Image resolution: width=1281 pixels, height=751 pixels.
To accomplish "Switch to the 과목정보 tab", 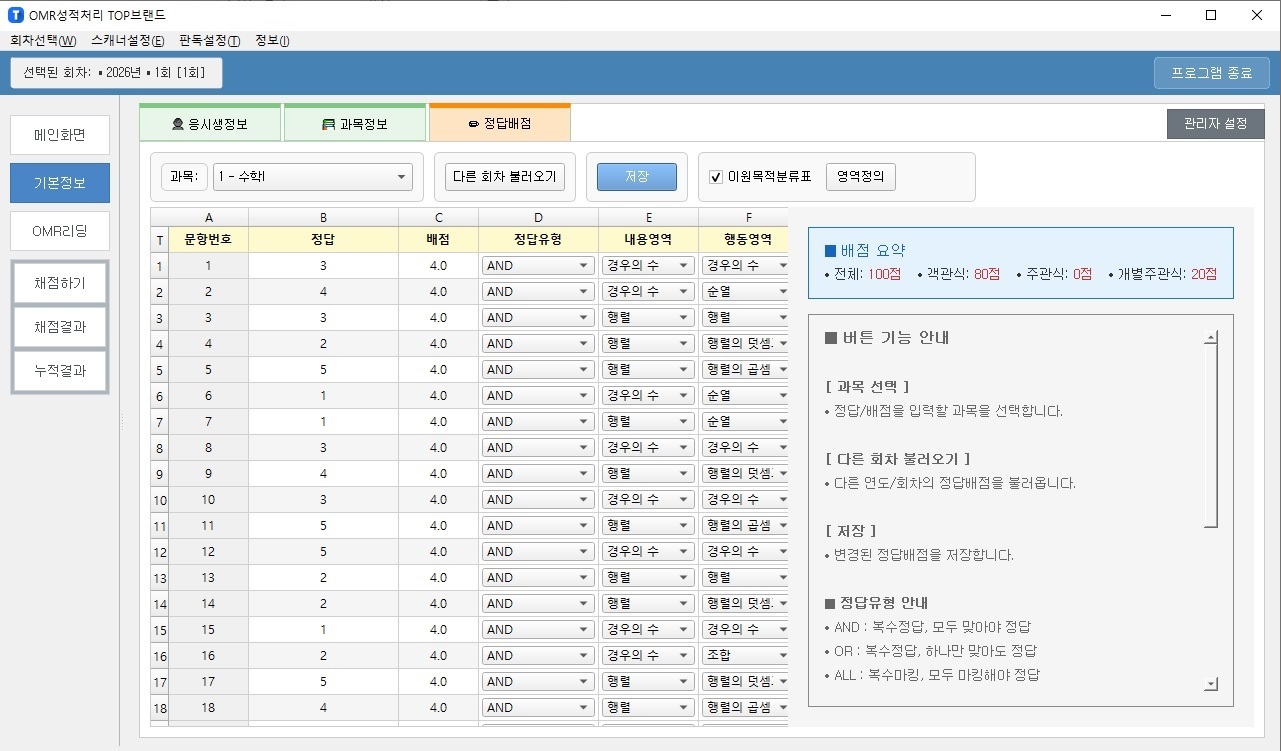I will pyautogui.click(x=355, y=124).
